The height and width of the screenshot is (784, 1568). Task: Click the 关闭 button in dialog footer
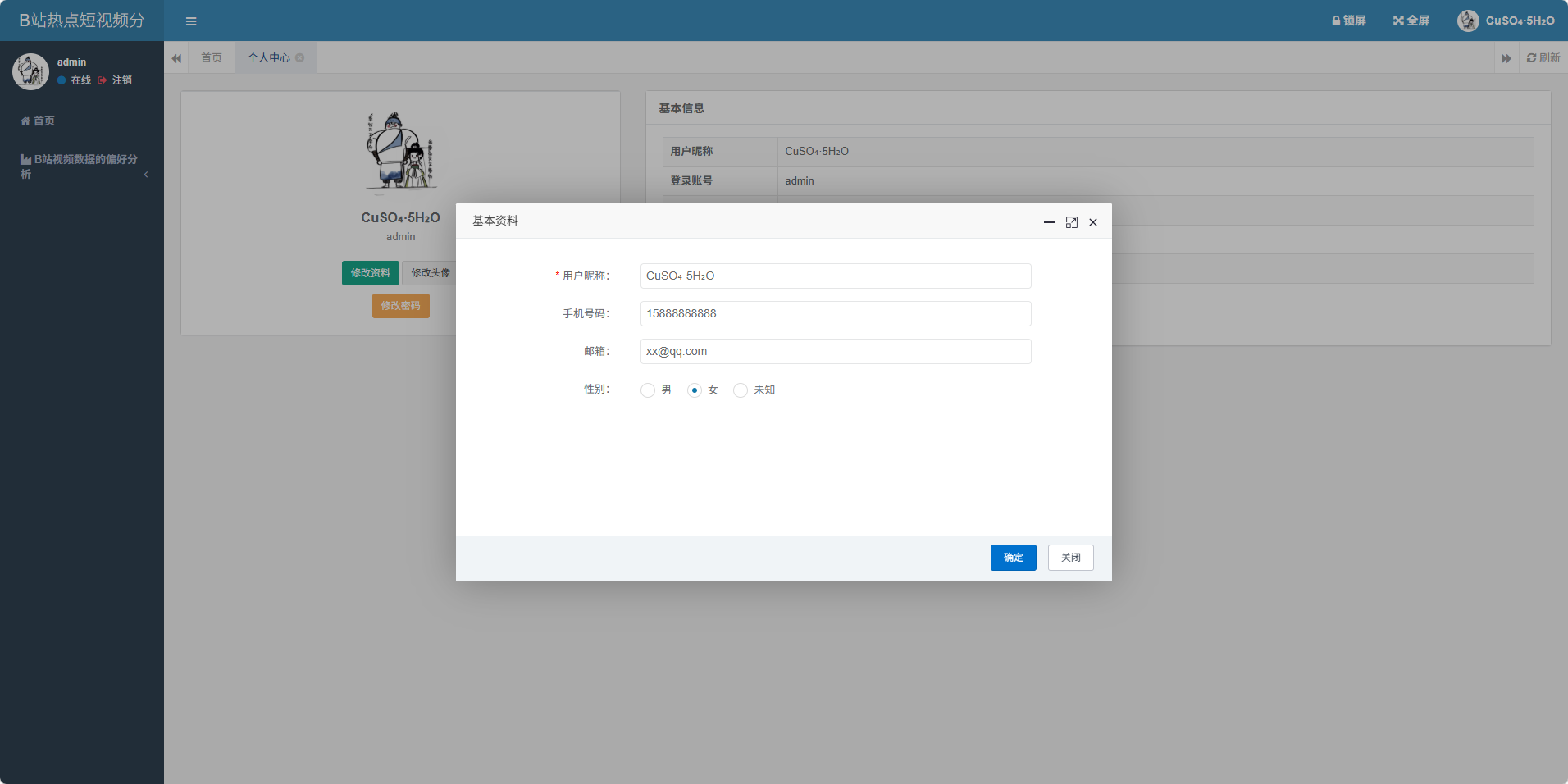pyautogui.click(x=1070, y=558)
